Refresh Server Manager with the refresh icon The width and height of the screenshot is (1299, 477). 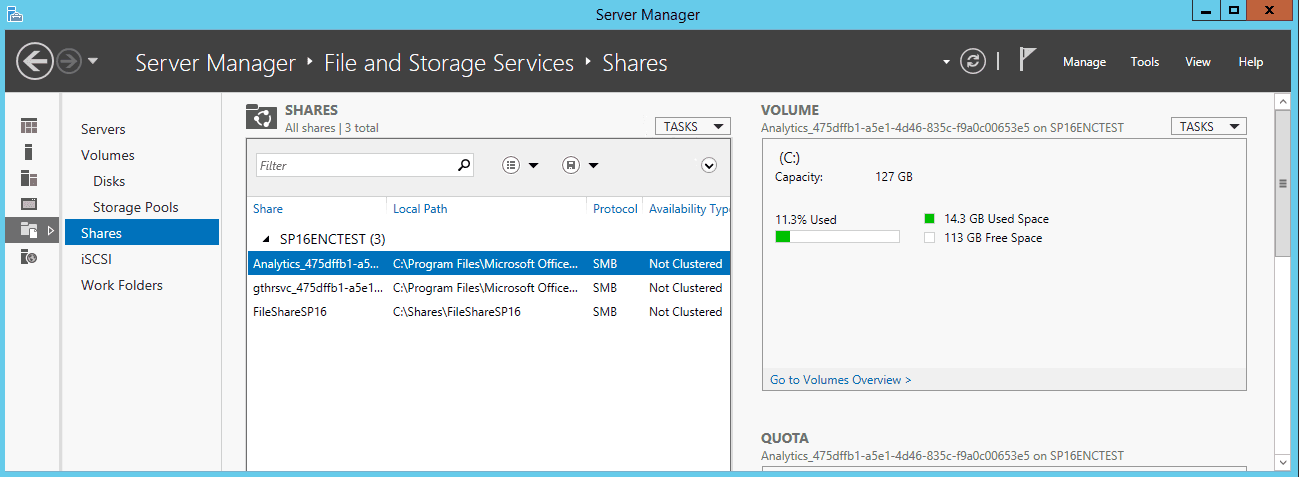972,61
